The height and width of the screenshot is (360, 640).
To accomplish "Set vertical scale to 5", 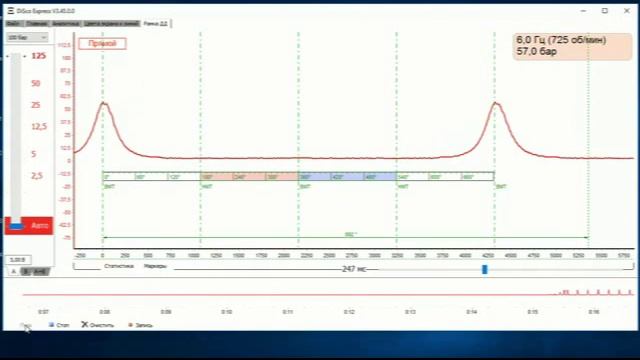I will [x=34, y=154].
